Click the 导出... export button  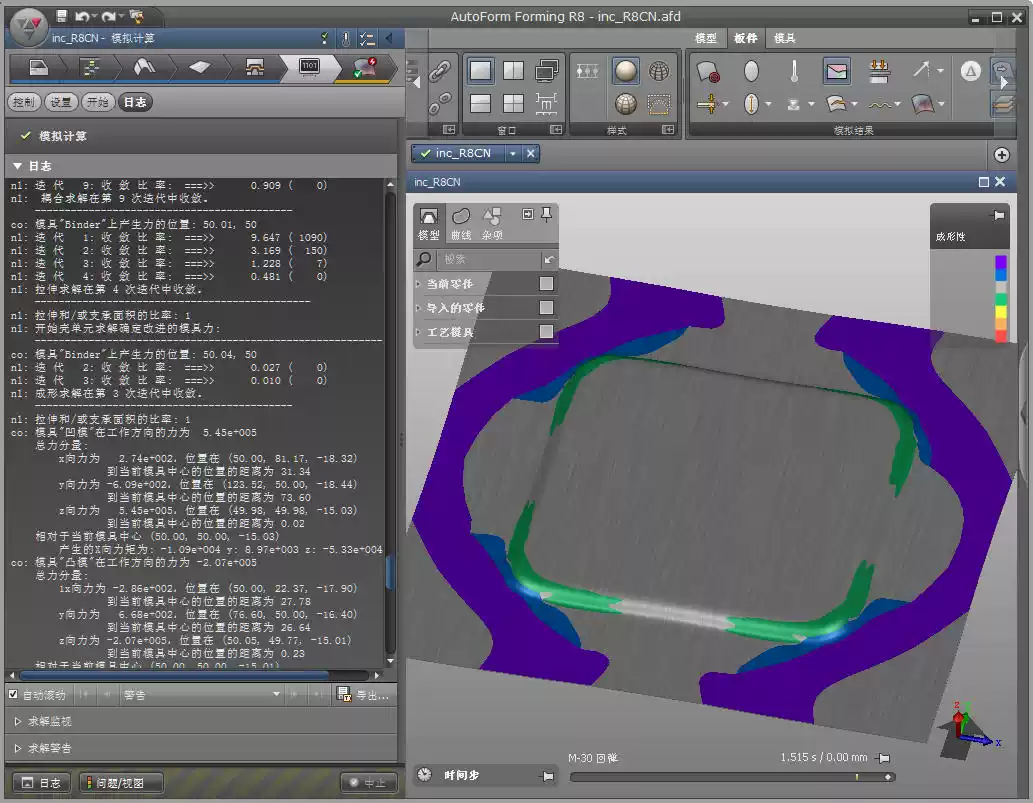coord(363,694)
